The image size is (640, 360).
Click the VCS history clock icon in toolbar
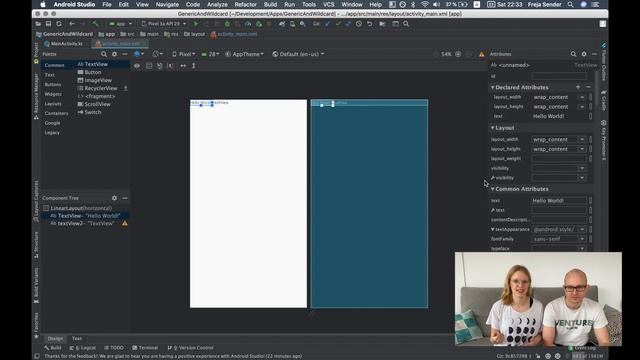(x=359, y=24)
